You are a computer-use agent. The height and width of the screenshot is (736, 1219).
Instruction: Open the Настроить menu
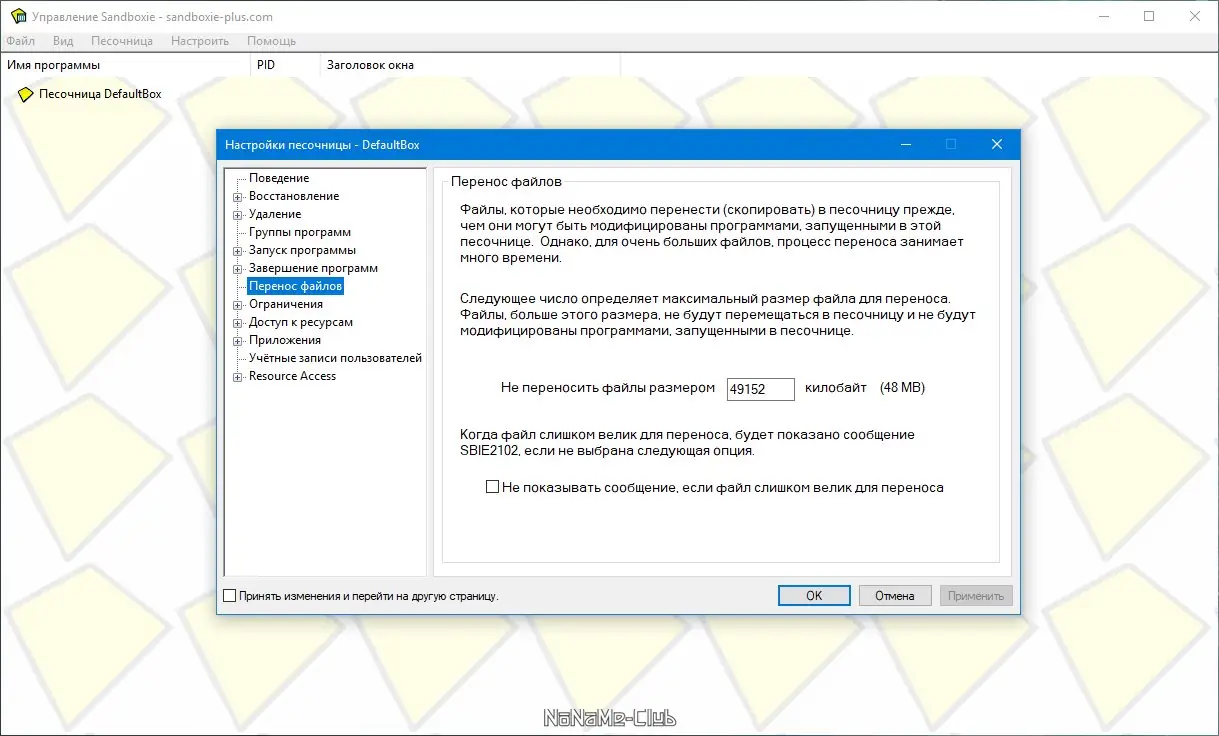pos(200,41)
